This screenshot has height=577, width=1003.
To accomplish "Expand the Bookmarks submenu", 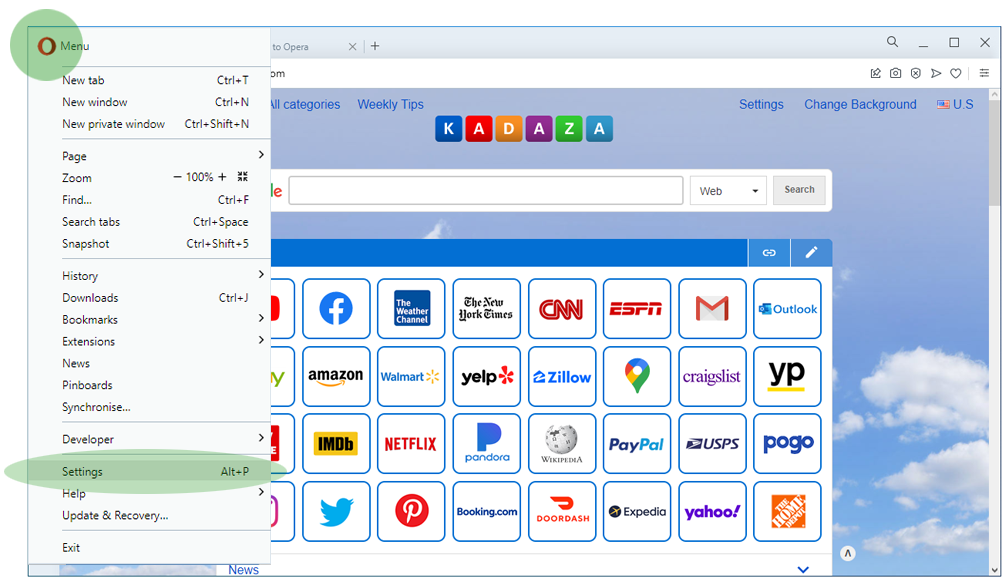I will coord(261,318).
